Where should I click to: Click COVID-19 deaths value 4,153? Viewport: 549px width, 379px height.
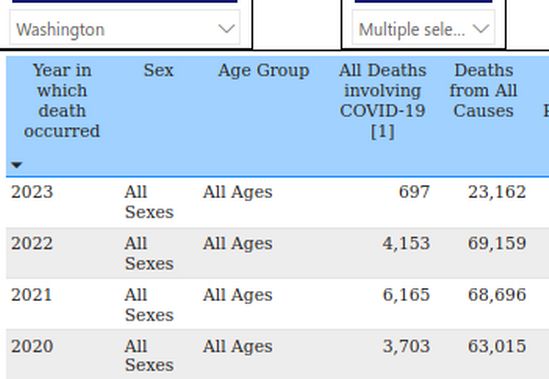[x=406, y=243]
